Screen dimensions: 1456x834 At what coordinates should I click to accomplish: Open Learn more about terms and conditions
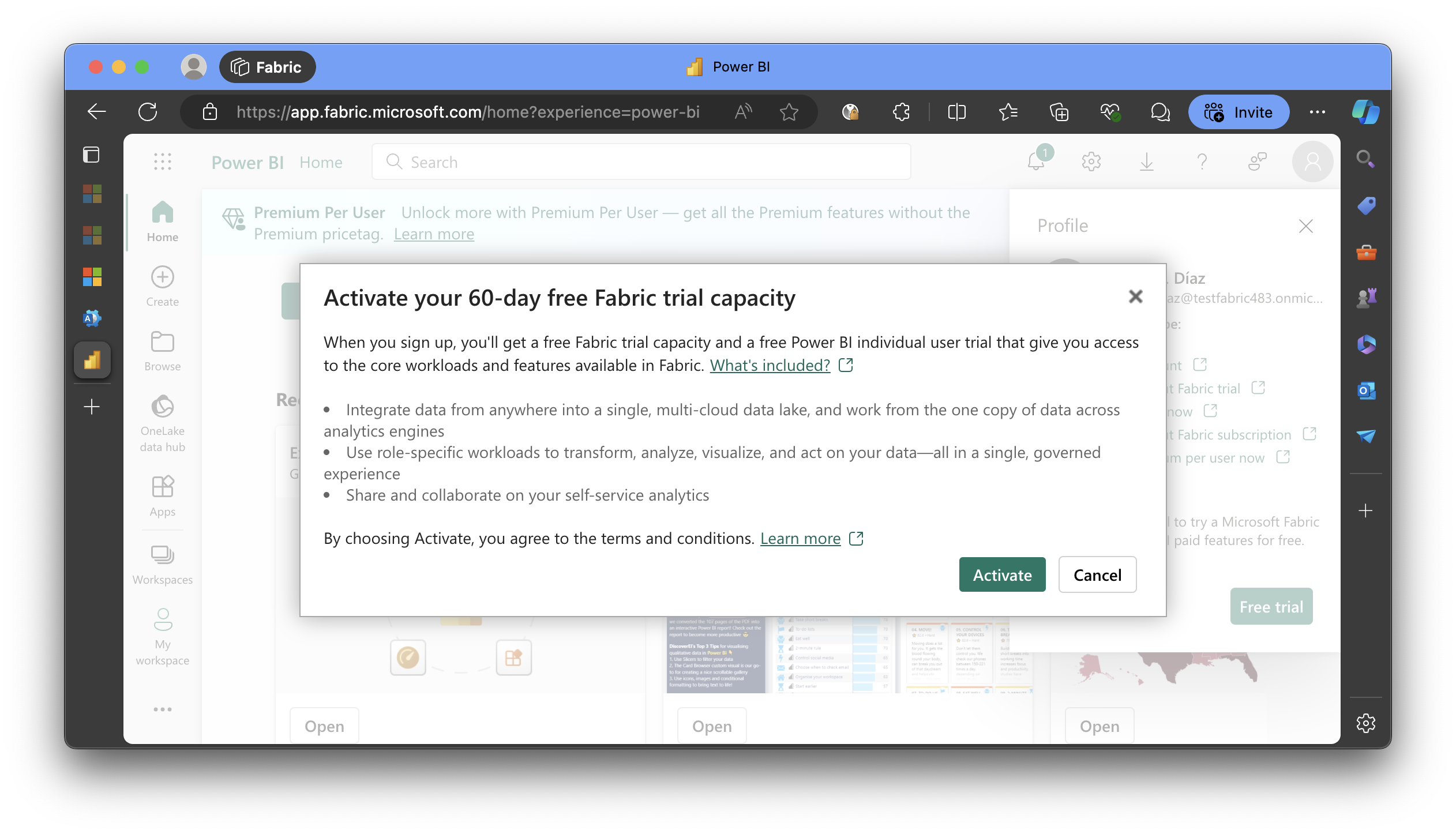800,538
